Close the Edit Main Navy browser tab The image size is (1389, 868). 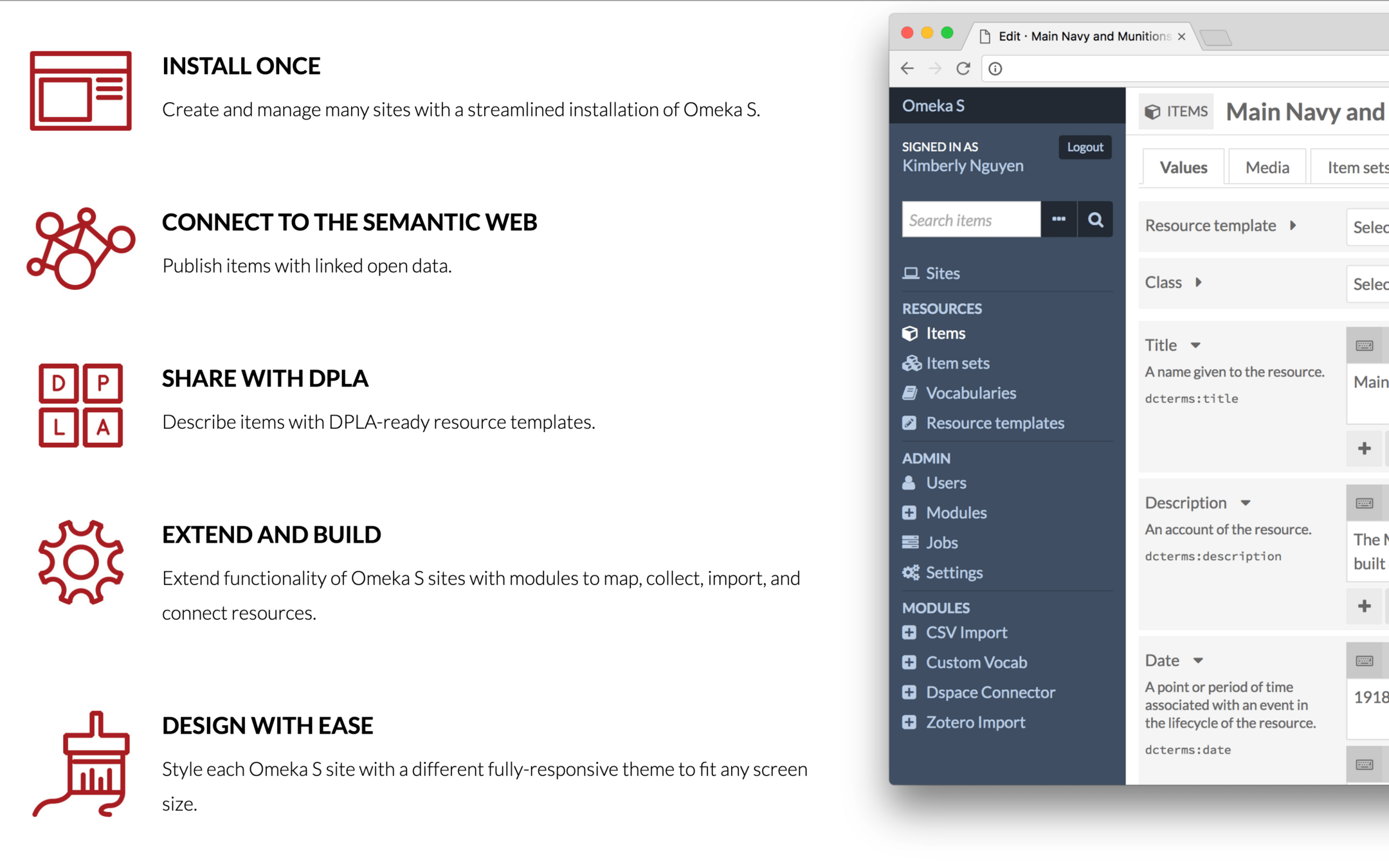1181,37
